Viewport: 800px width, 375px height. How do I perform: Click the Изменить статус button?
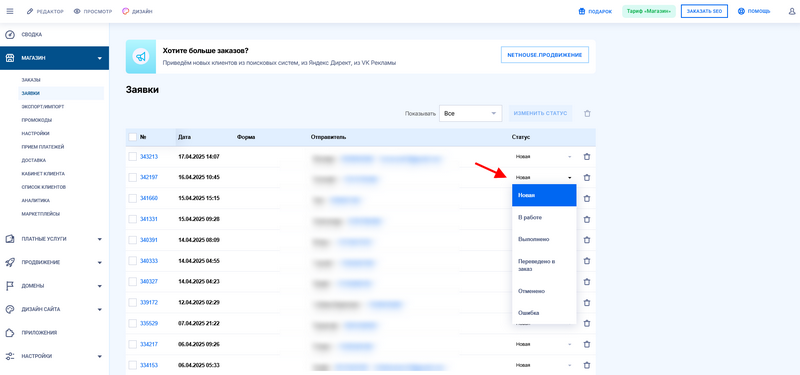tap(540, 113)
